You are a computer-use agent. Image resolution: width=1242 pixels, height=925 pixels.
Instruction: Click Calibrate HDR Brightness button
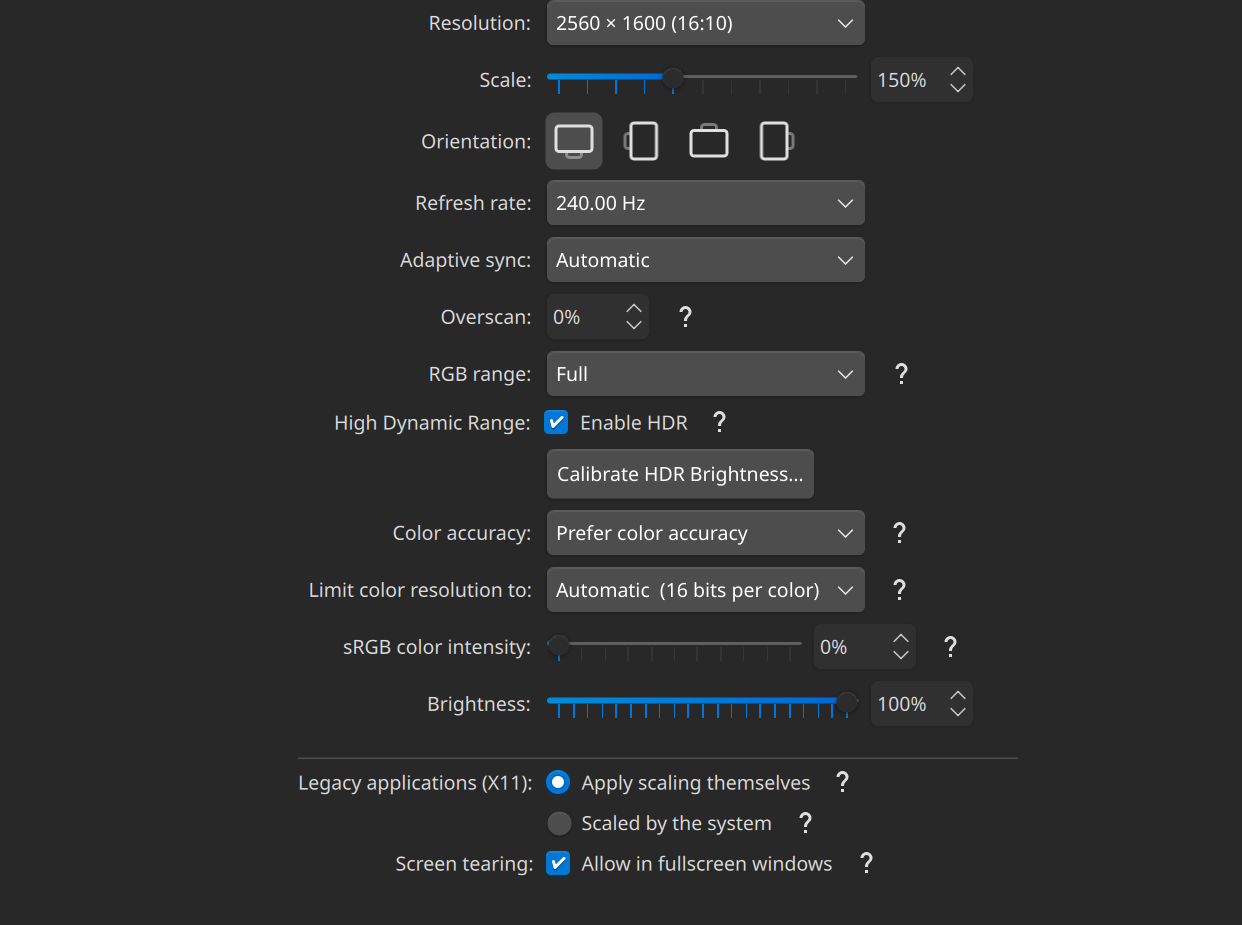pyautogui.click(x=680, y=474)
